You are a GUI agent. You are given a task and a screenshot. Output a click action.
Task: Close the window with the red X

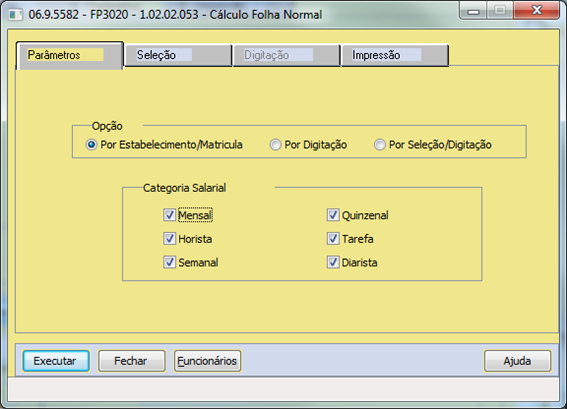(537, 11)
